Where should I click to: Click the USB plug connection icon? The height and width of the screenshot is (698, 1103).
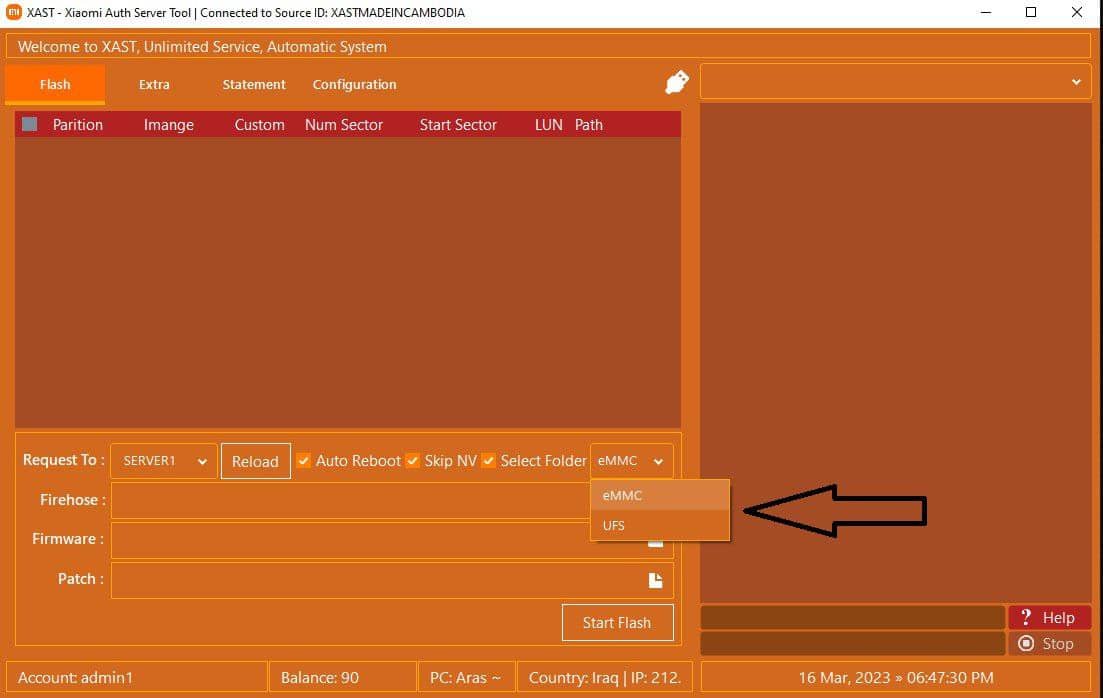677,82
